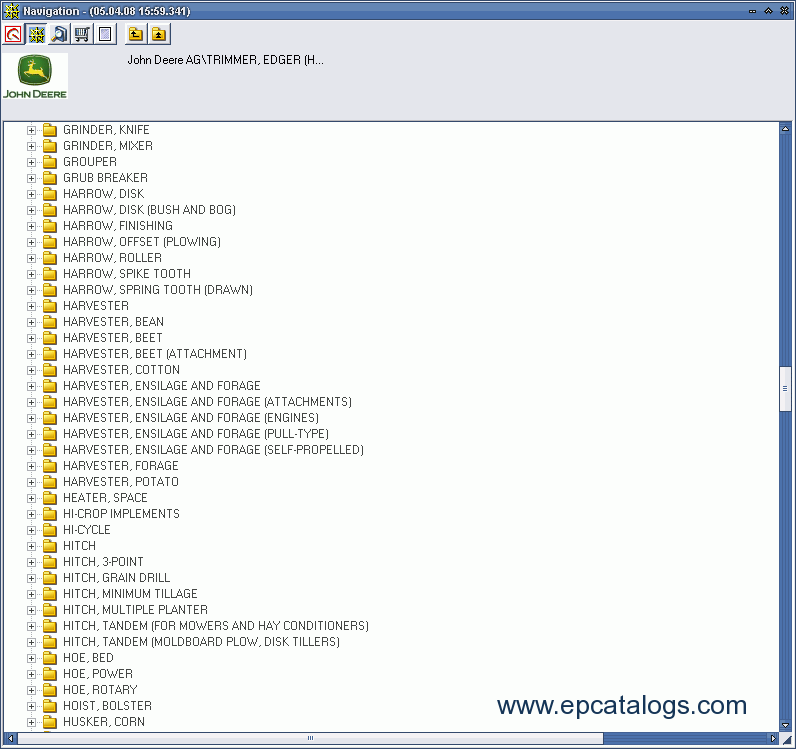Select the HUSKER, CORN folder icon
Screen dimensions: 796x749
[49, 722]
